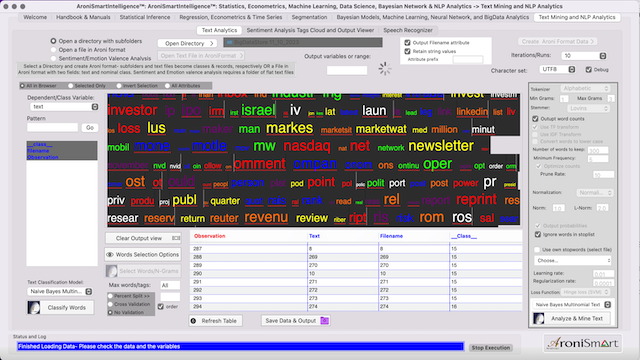Click the Open Directory button

click(x=187, y=43)
